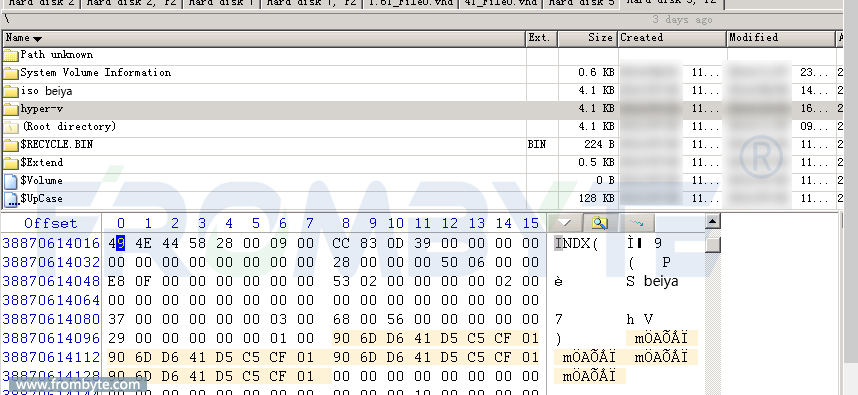Screen dimensions: 858x395
Task: Click the folder magnifier search icon
Action: (600, 223)
